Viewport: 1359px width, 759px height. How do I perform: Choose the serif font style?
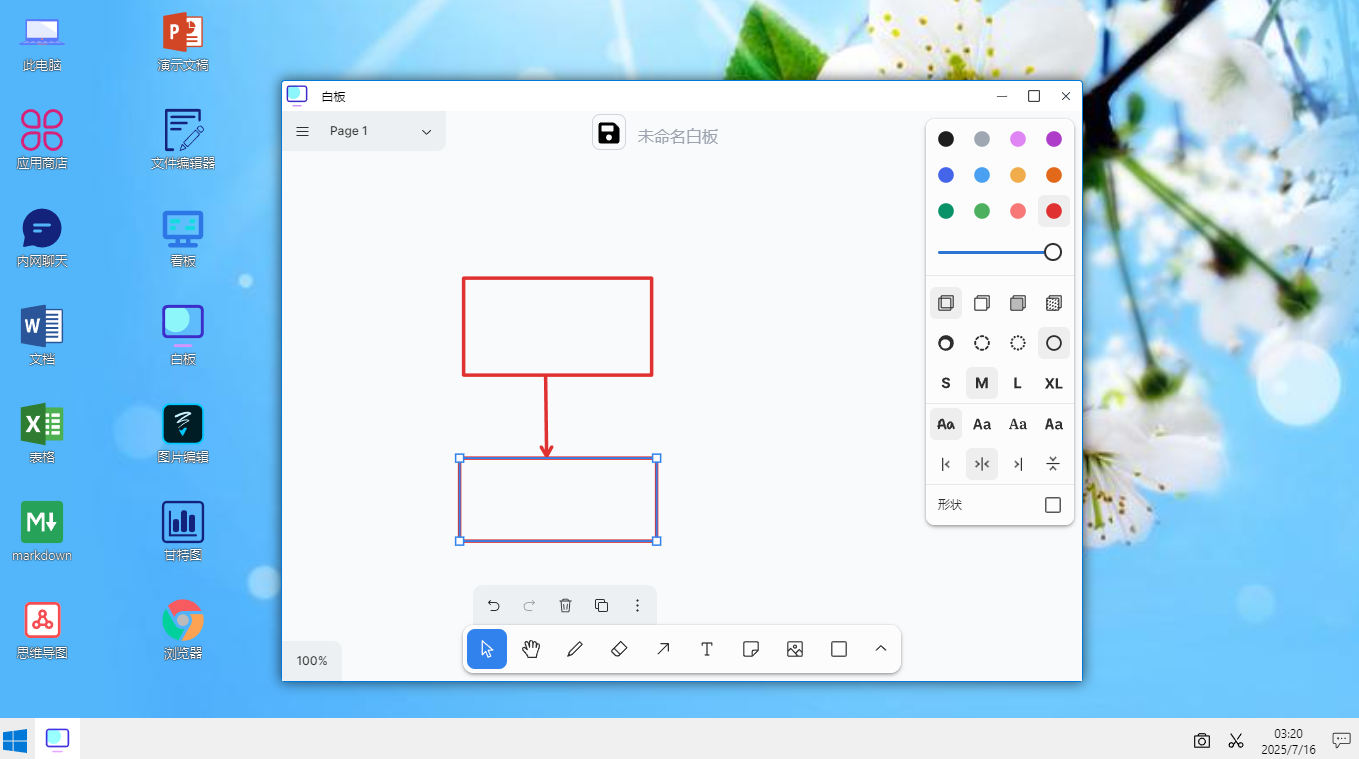coord(1018,424)
